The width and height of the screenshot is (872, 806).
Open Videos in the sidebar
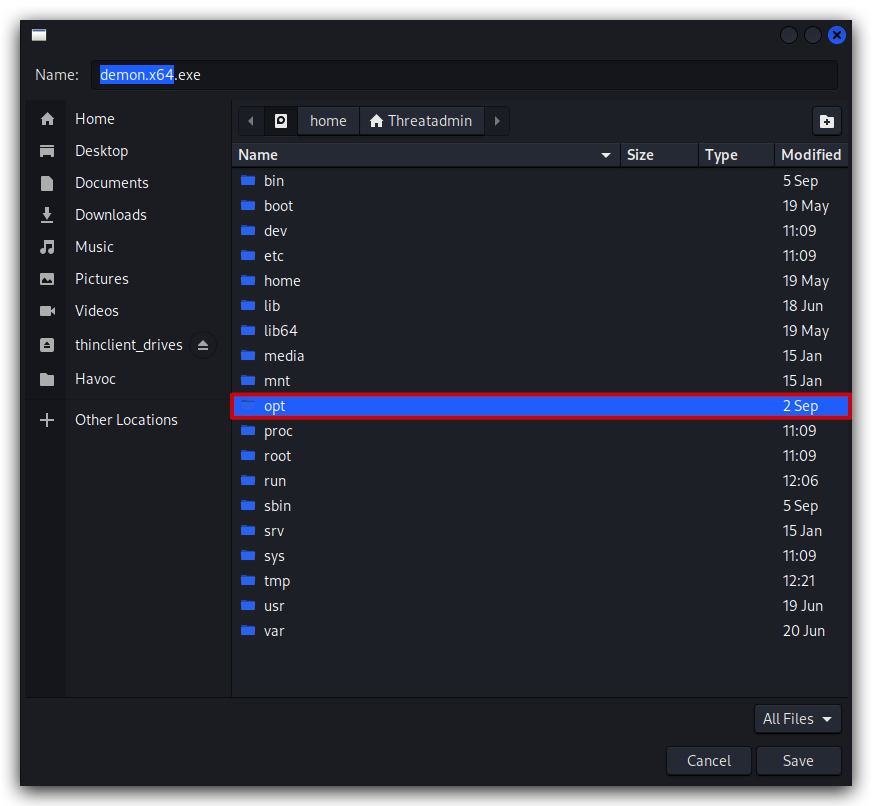pos(97,311)
